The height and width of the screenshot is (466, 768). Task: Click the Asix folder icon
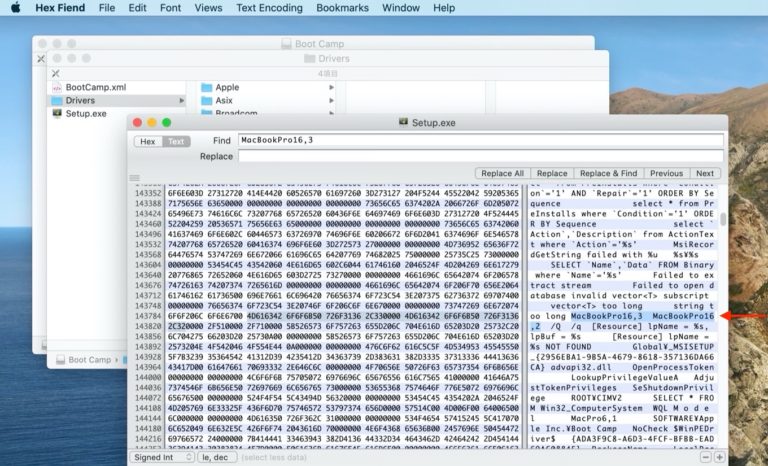click(207, 100)
